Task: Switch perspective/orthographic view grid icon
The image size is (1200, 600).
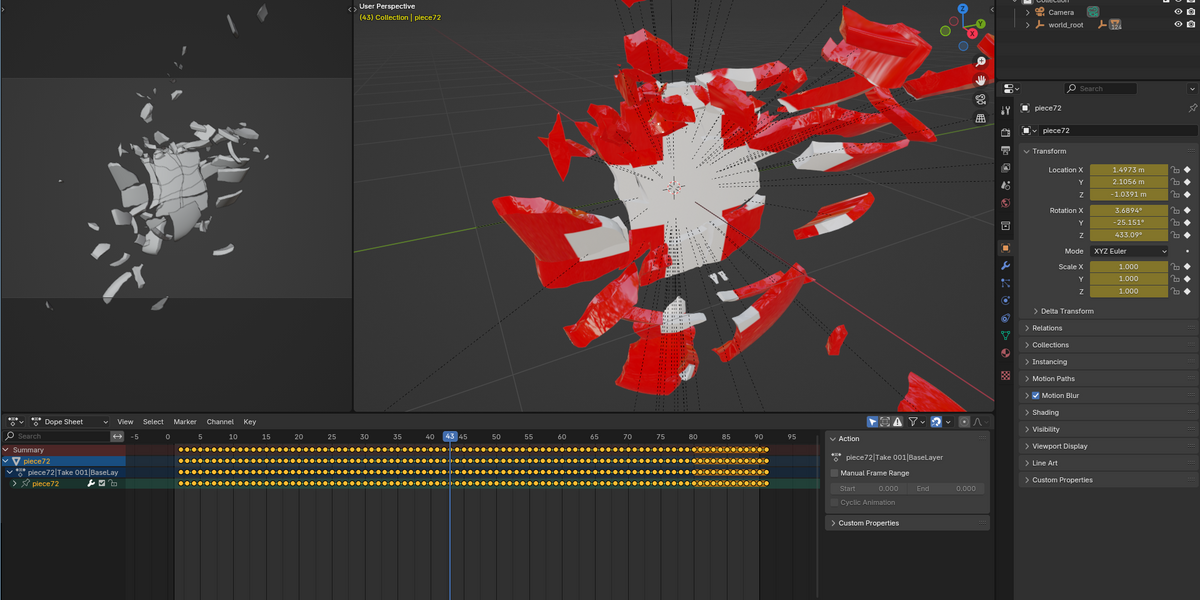Action: 981,118
